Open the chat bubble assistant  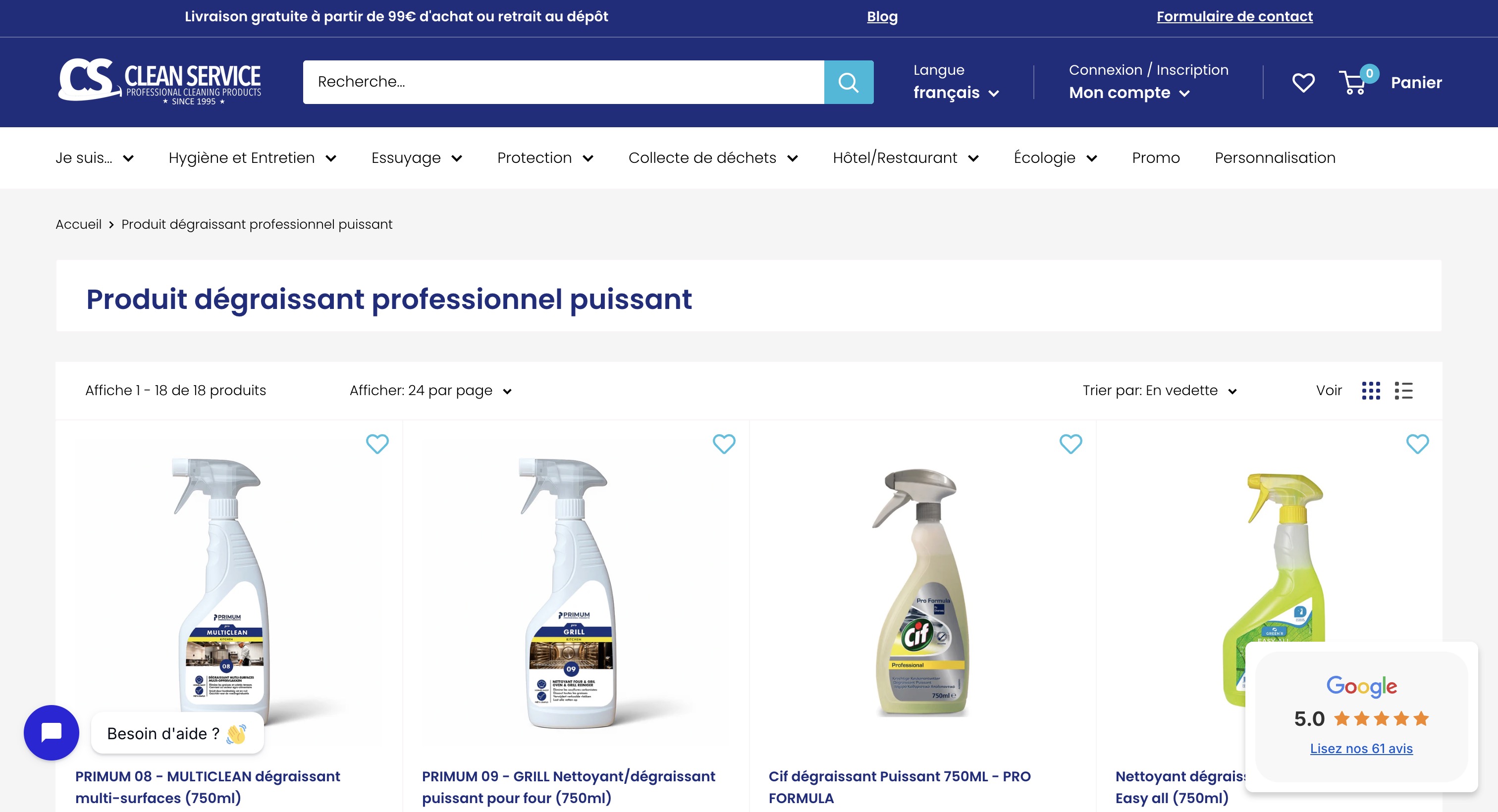click(x=51, y=732)
